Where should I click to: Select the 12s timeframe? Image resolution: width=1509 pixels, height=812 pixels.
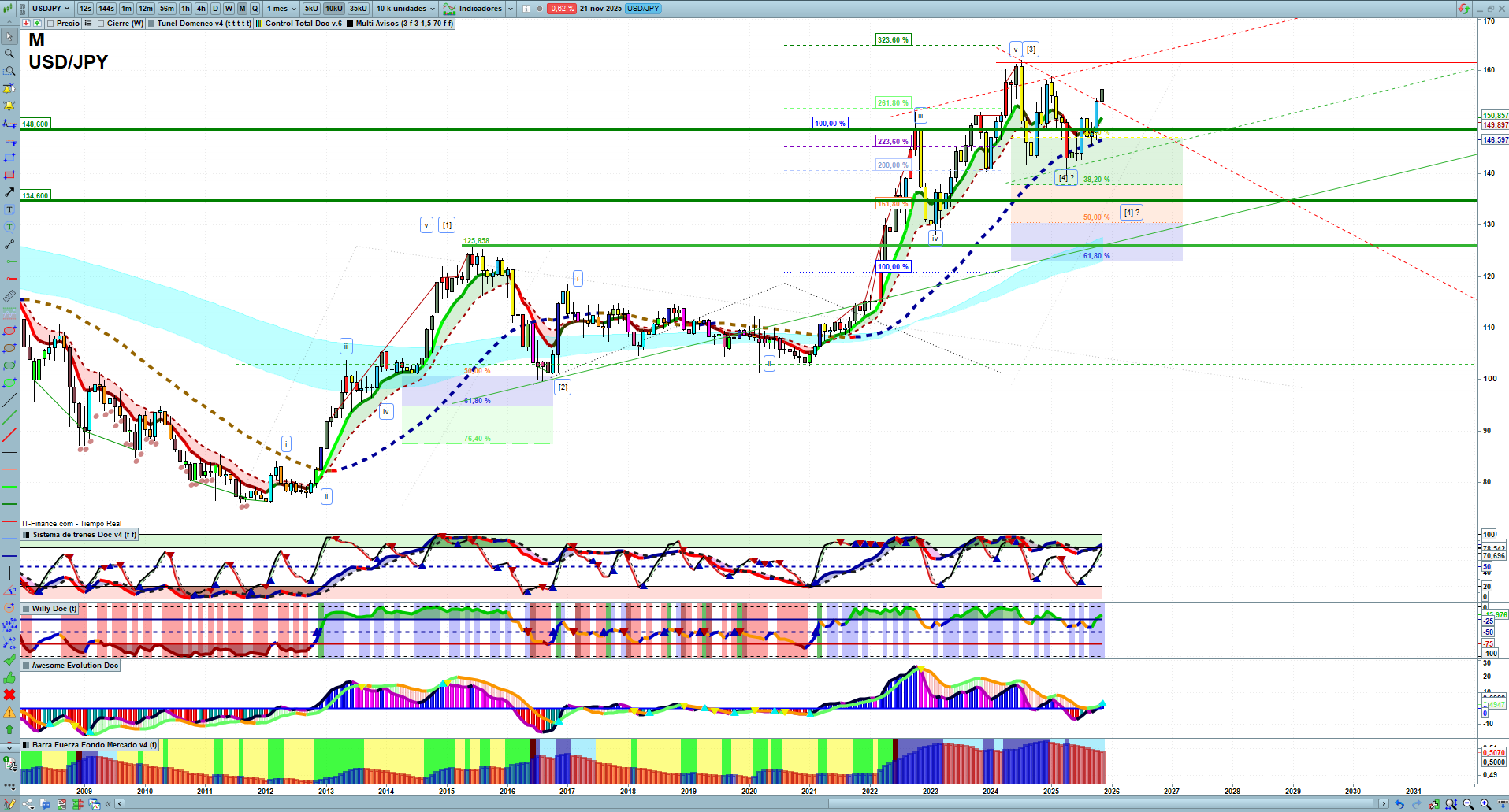coord(85,9)
